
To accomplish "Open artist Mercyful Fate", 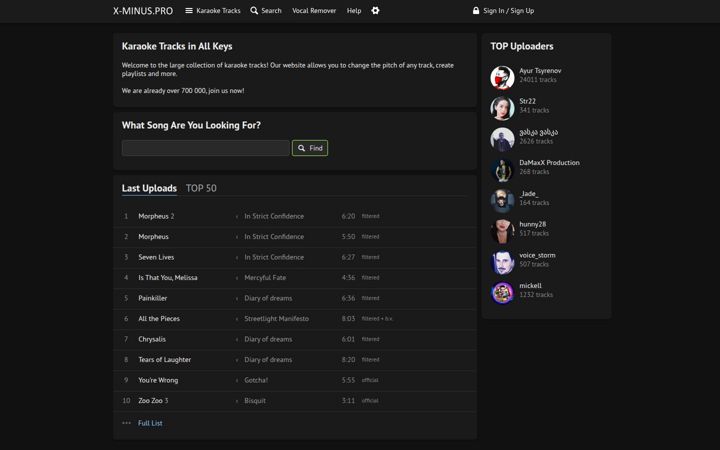I will tap(265, 278).
